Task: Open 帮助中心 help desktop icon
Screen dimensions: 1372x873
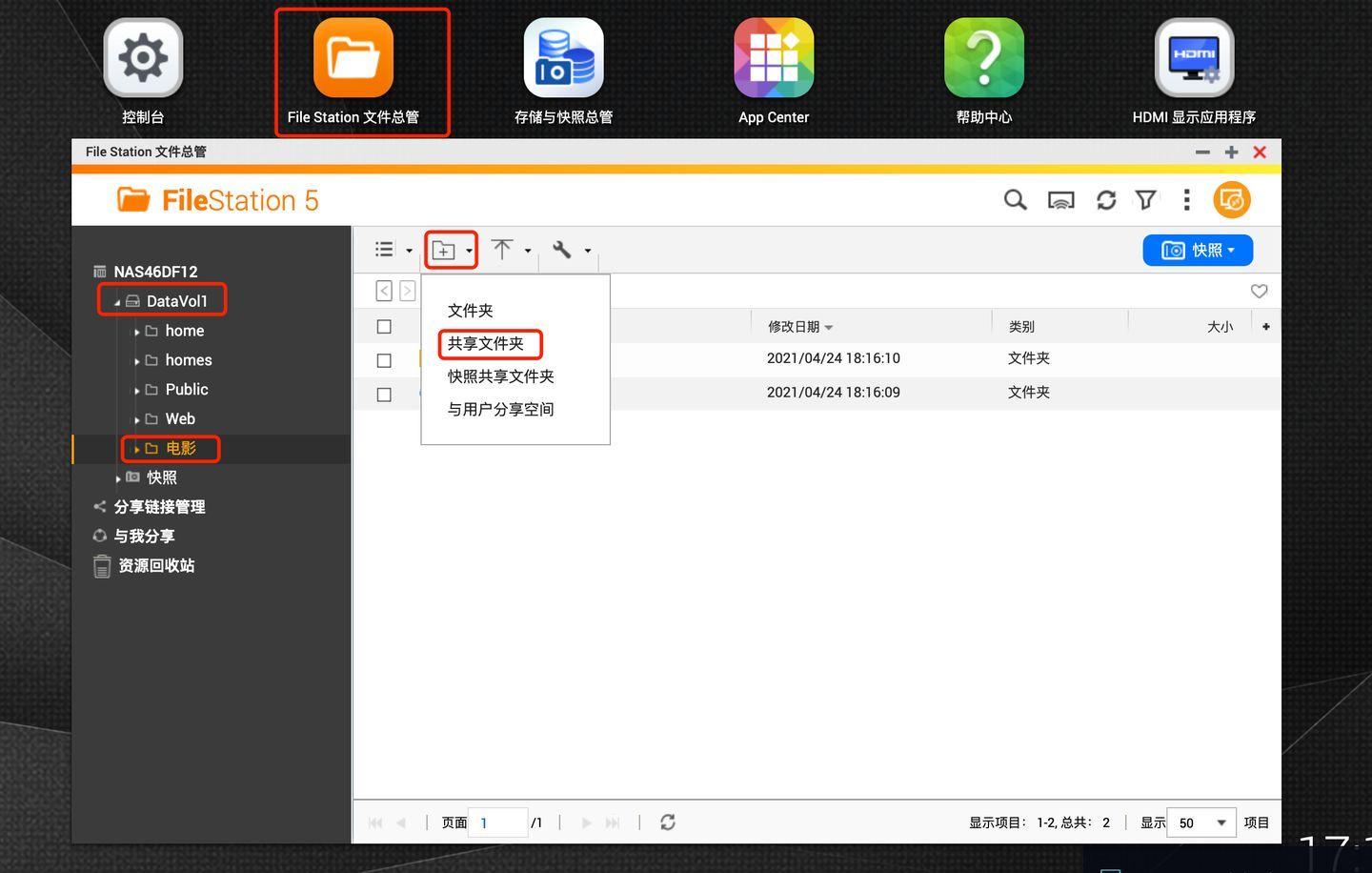Action: coord(984,58)
